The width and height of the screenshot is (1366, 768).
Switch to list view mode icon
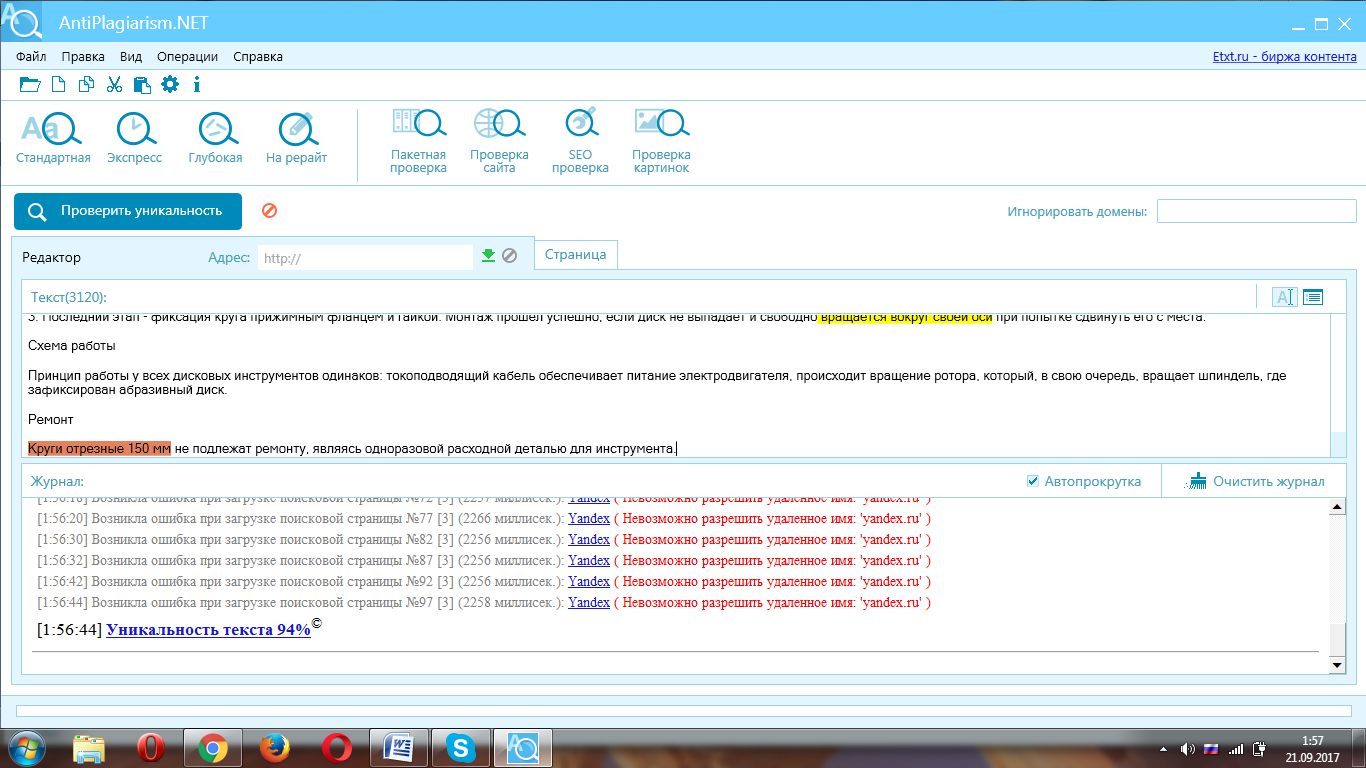(x=1312, y=297)
